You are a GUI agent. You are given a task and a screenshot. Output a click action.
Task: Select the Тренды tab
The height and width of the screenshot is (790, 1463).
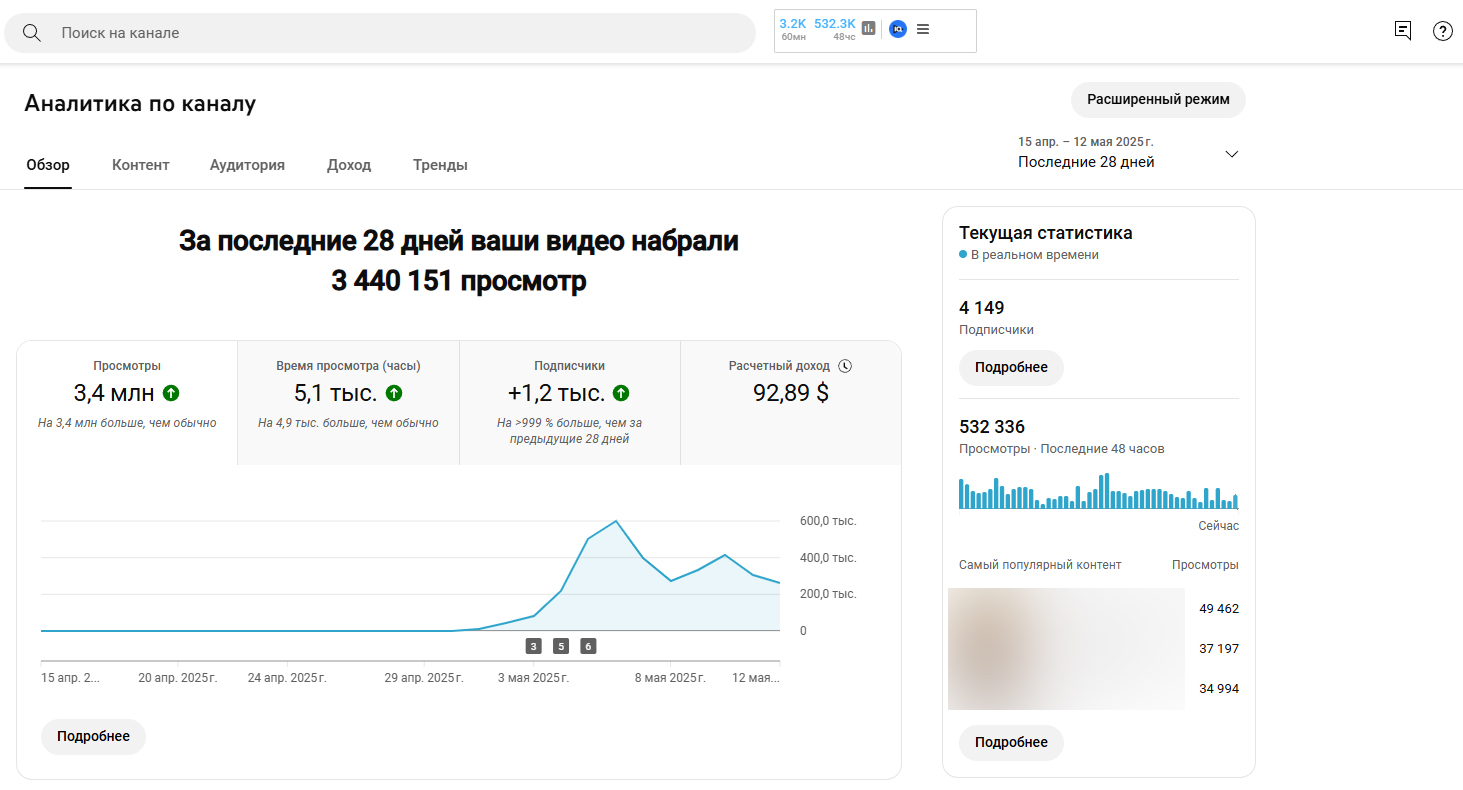440,165
